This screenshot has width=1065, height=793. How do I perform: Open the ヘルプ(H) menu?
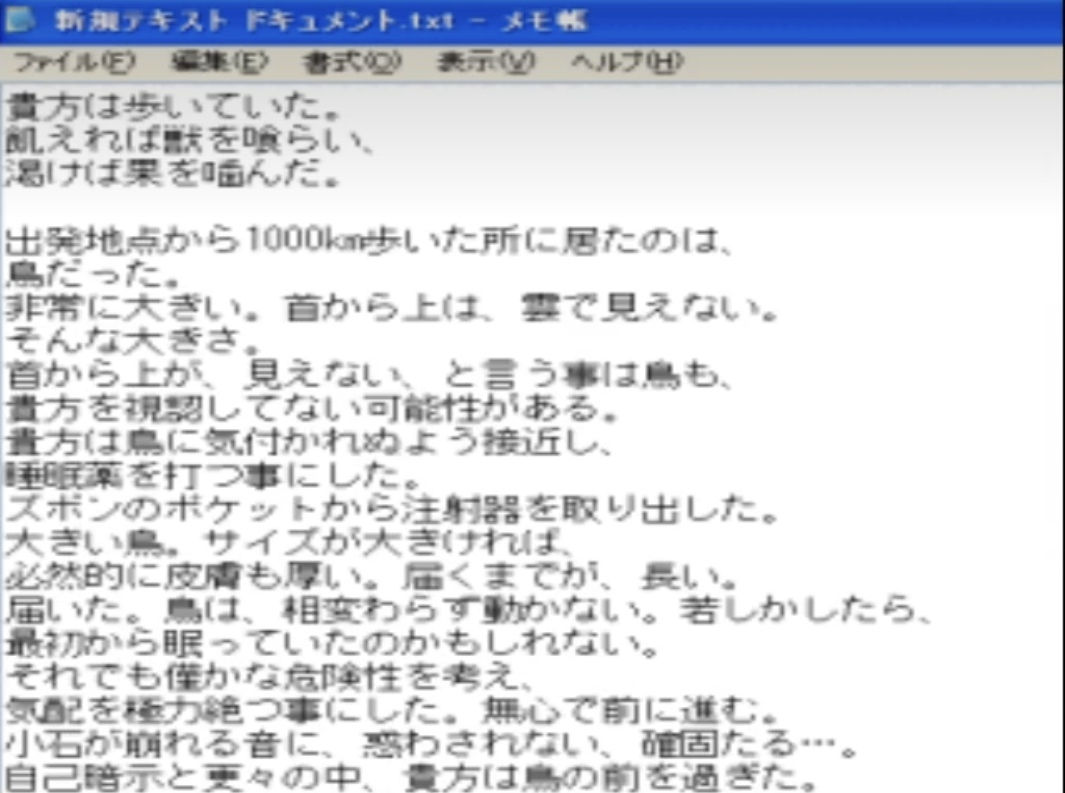click(x=626, y=63)
